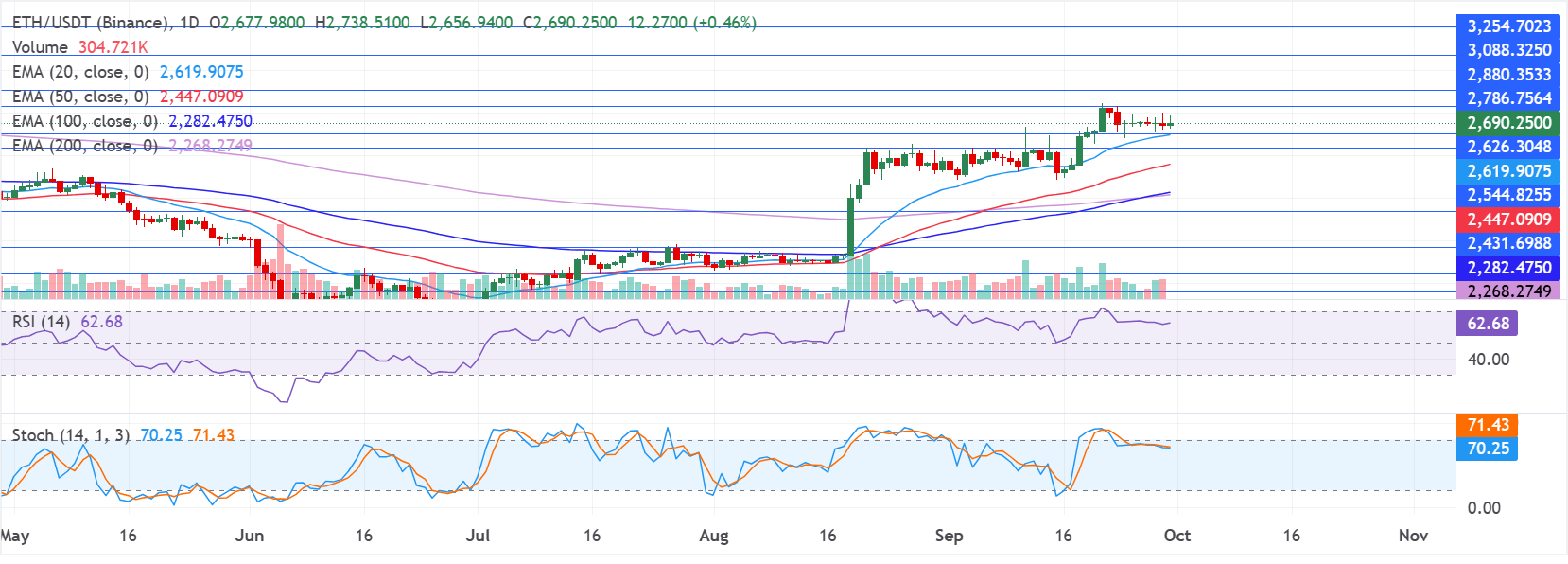Click the Sep label on time axis
The height and width of the screenshot is (564, 1568).
coord(949,536)
